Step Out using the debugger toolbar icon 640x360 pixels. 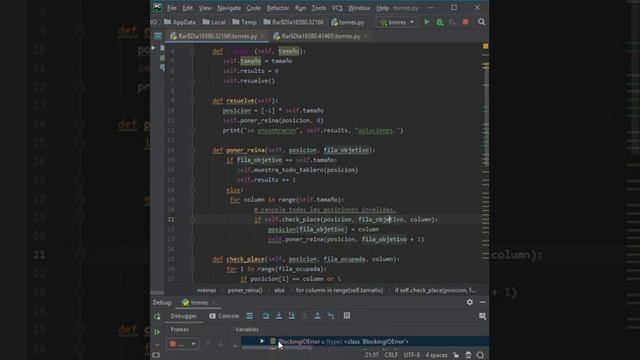(317, 316)
